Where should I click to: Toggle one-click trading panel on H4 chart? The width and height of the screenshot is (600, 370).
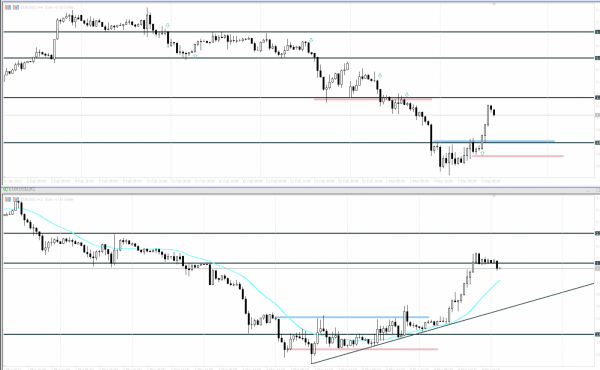(8, 7)
